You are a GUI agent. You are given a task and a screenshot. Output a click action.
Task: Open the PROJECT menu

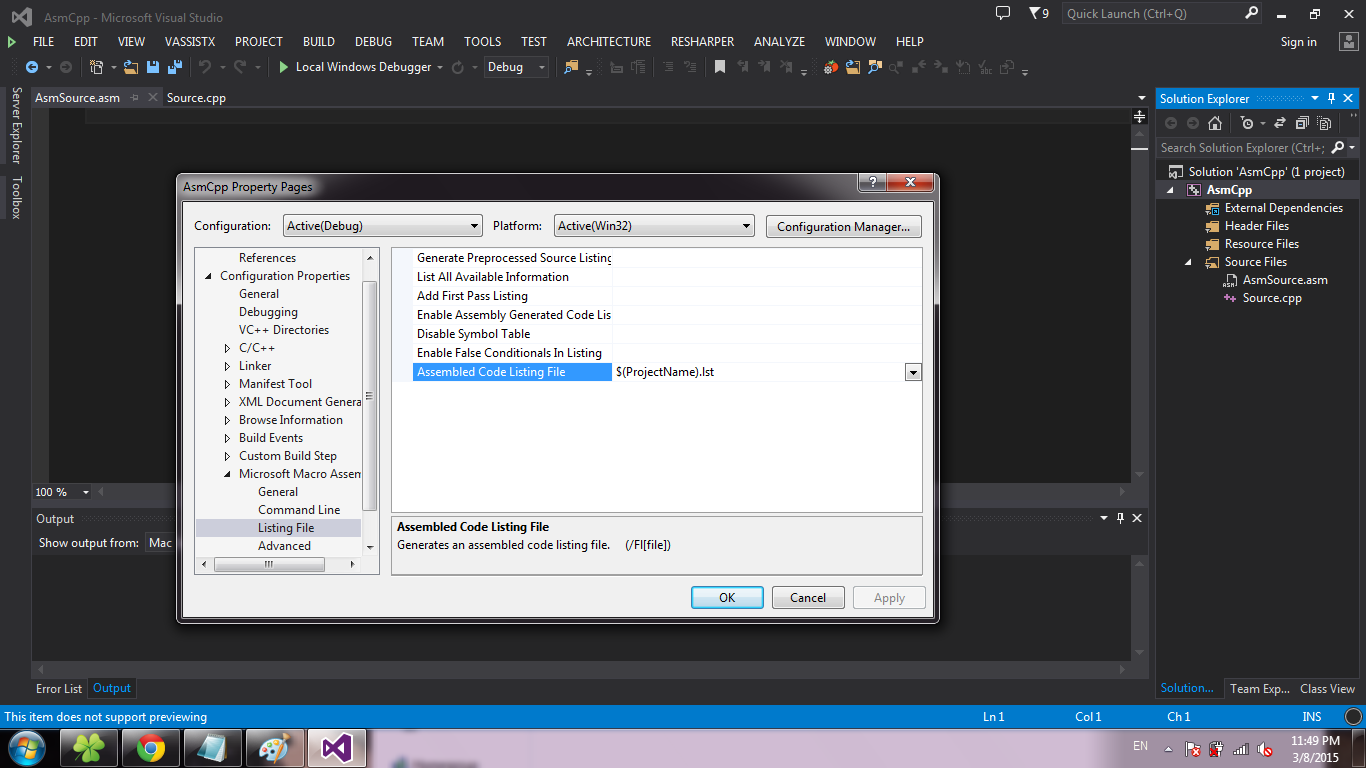click(x=259, y=41)
